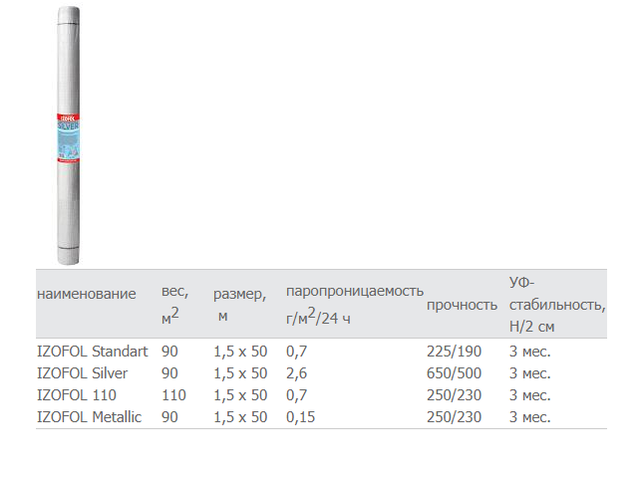Click the IZOFOL Silver roll product image
The image size is (640, 477).
click(x=68, y=135)
